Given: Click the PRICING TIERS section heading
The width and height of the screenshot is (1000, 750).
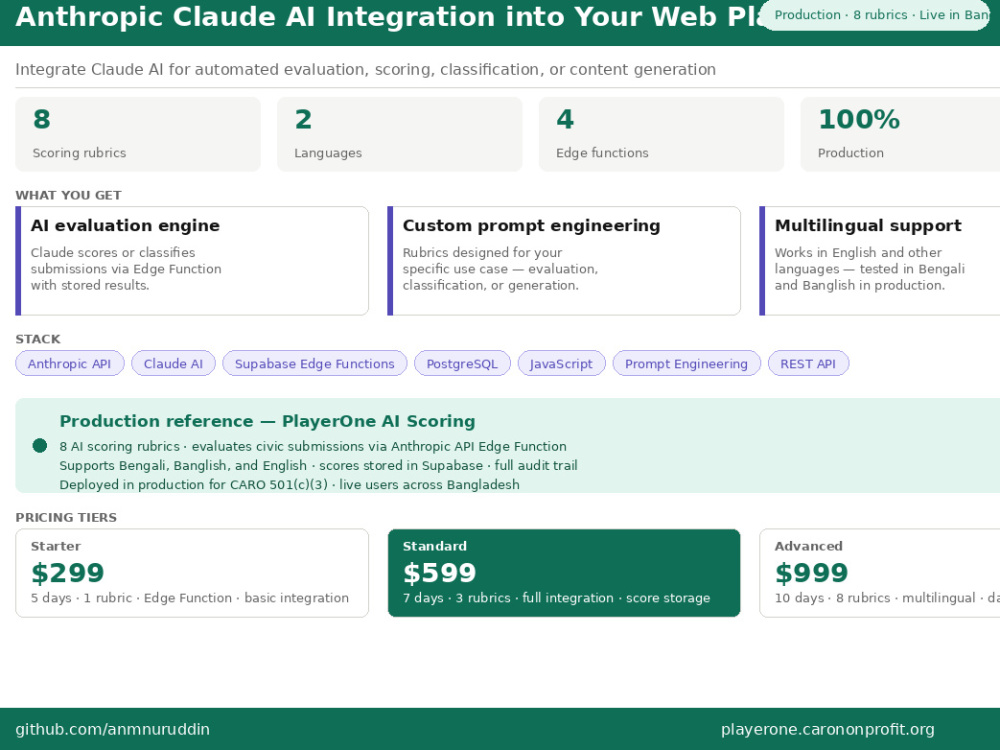Looking at the screenshot, I should 66,517.
